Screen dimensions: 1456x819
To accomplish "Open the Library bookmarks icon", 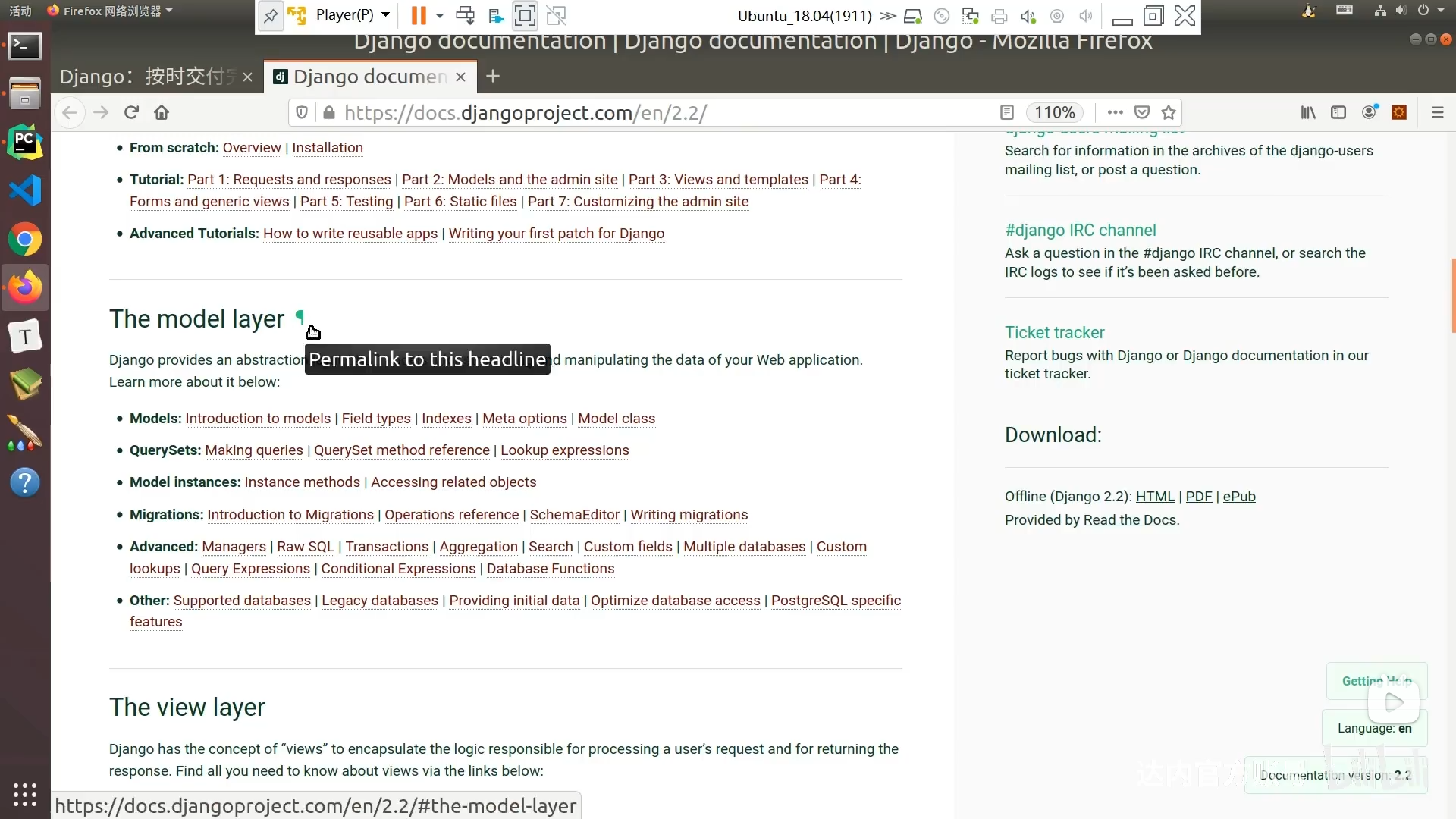I will [x=1308, y=112].
